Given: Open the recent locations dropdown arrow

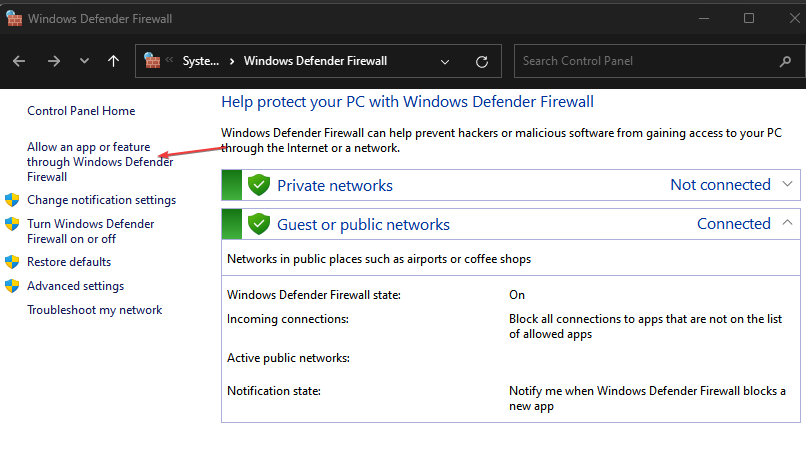Looking at the screenshot, I should coord(84,61).
